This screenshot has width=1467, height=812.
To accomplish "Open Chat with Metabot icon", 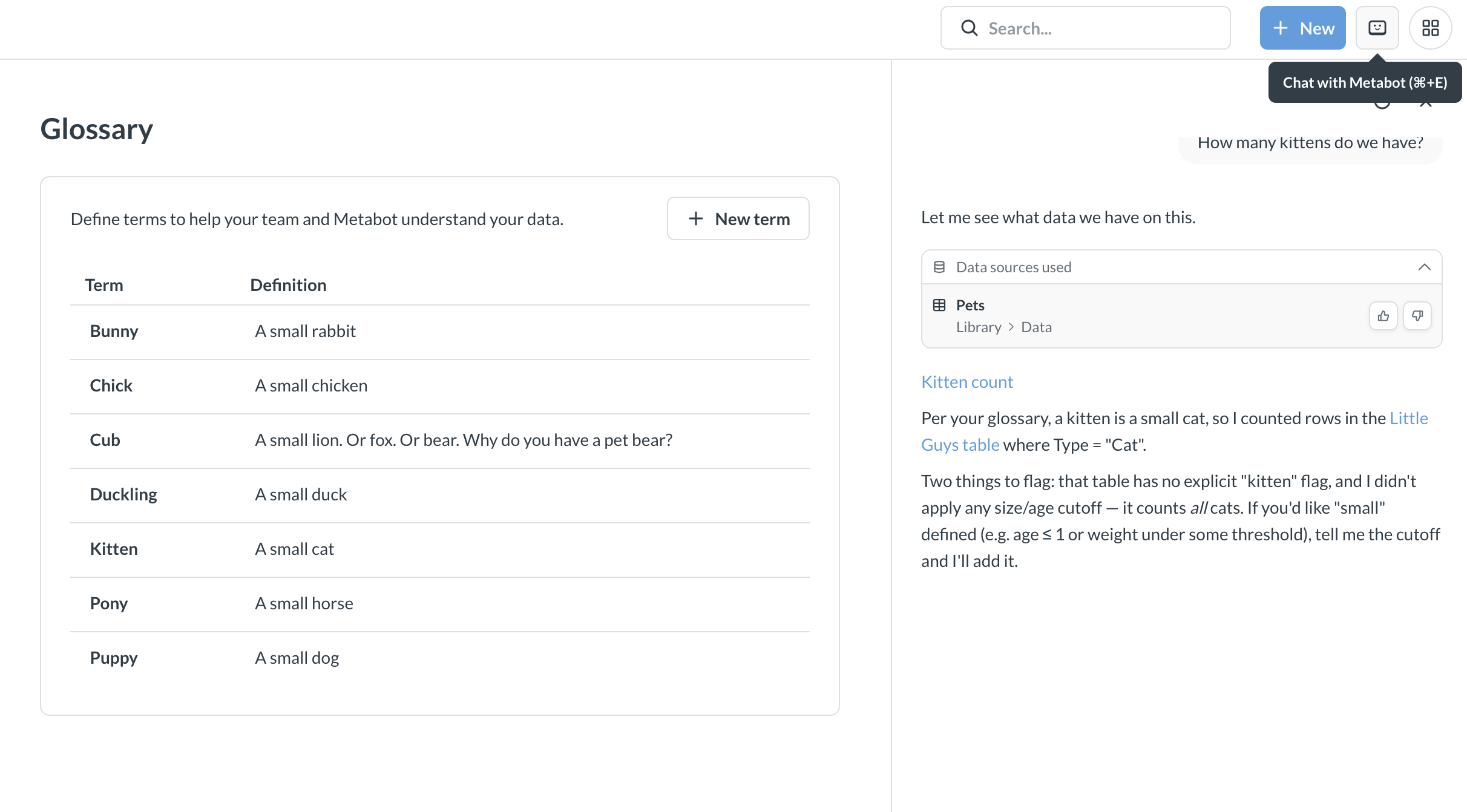I will tap(1377, 28).
